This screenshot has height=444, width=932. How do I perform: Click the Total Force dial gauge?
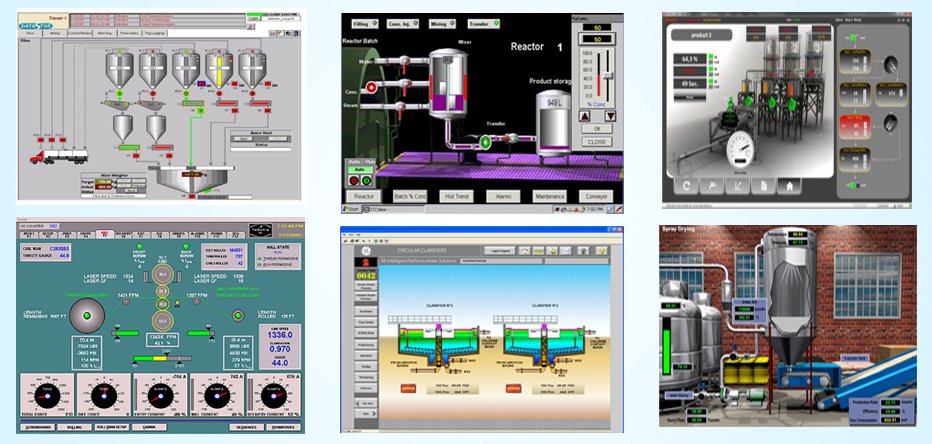coord(47,396)
